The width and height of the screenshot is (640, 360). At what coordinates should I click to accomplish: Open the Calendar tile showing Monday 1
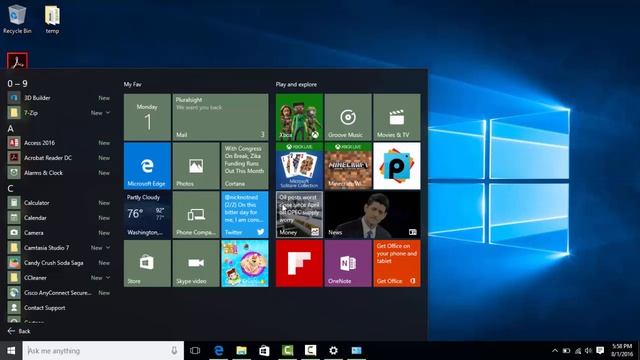coord(147,117)
